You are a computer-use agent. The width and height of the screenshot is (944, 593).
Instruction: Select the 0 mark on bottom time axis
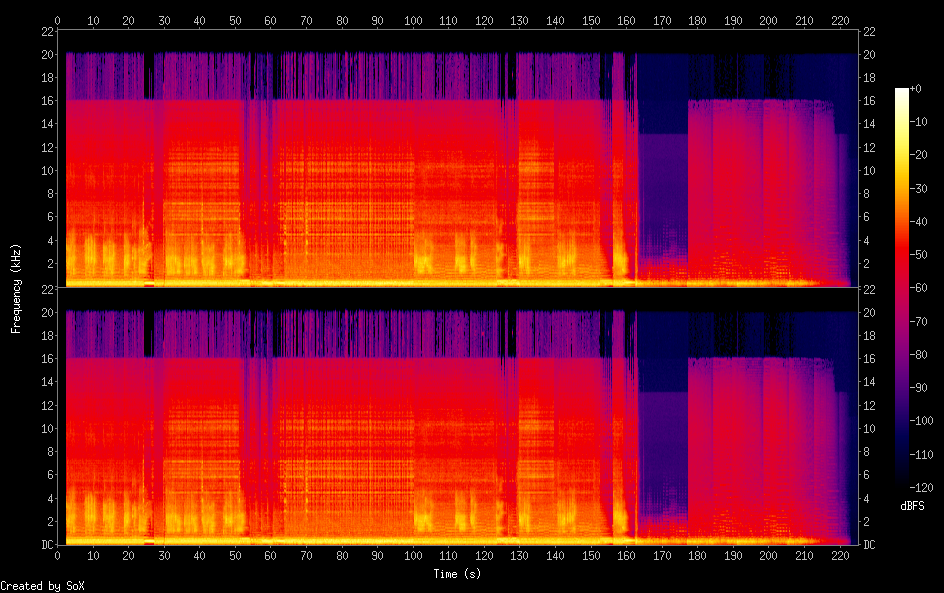[x=58, y=556]
